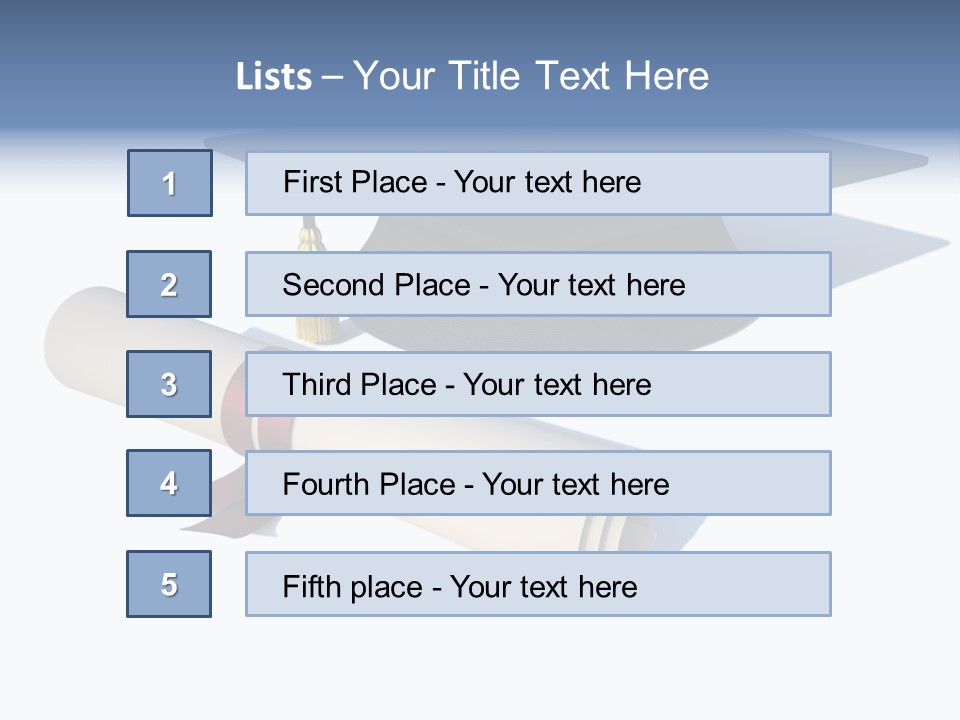This screenshot has width=960, height=720.
Task: Select the First Place text box
Action: [x=538, y=183]
